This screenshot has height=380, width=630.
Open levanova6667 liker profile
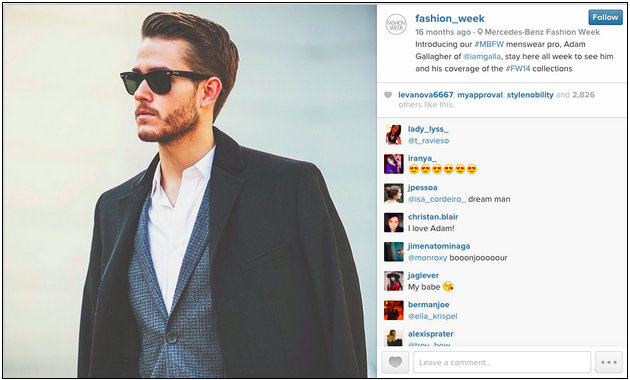[x=425, y=95]
